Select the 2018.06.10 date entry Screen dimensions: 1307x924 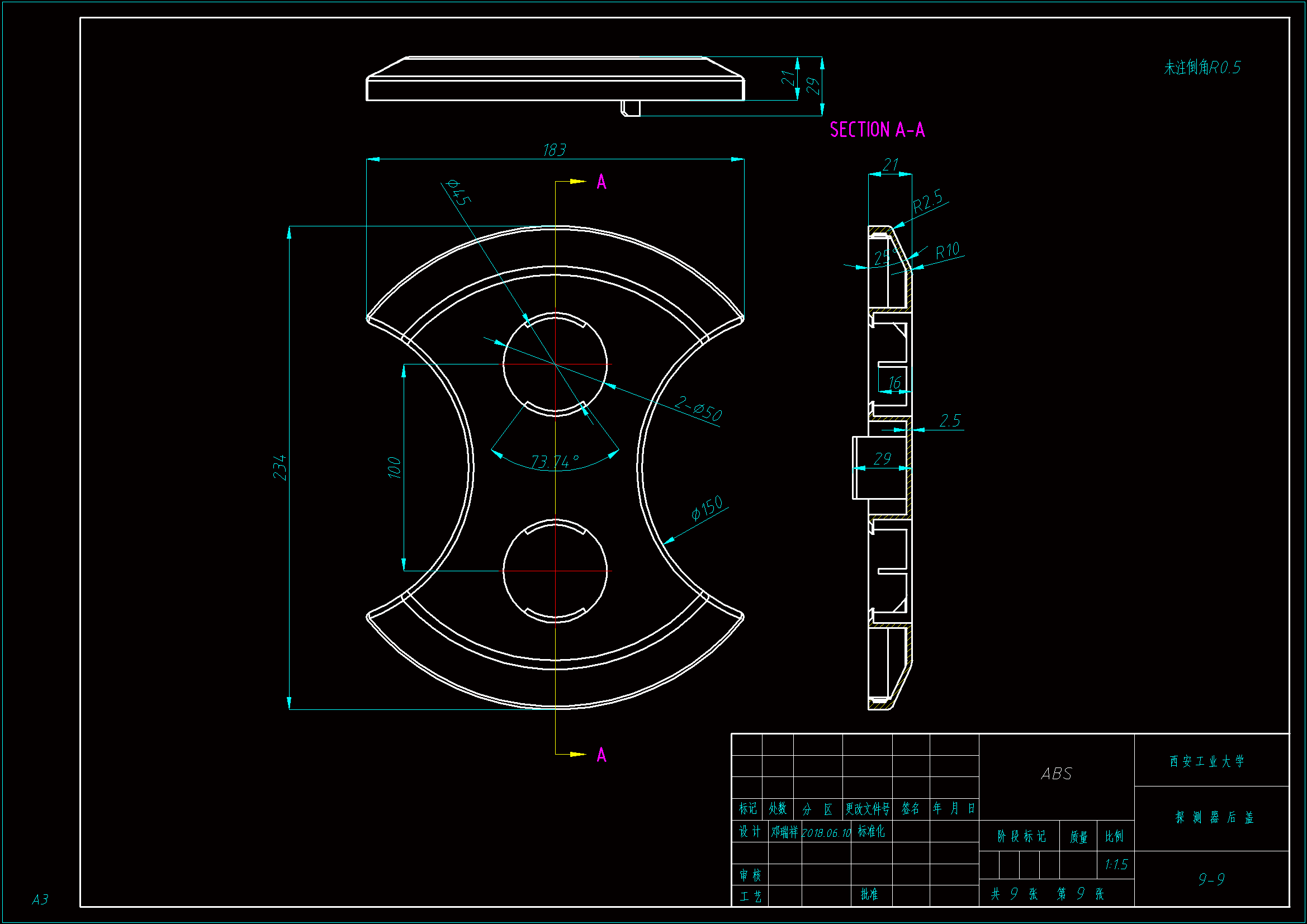(x=826, y=833)
